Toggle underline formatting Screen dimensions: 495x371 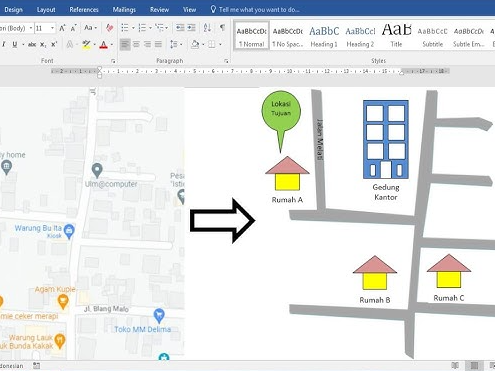[15, 44]
